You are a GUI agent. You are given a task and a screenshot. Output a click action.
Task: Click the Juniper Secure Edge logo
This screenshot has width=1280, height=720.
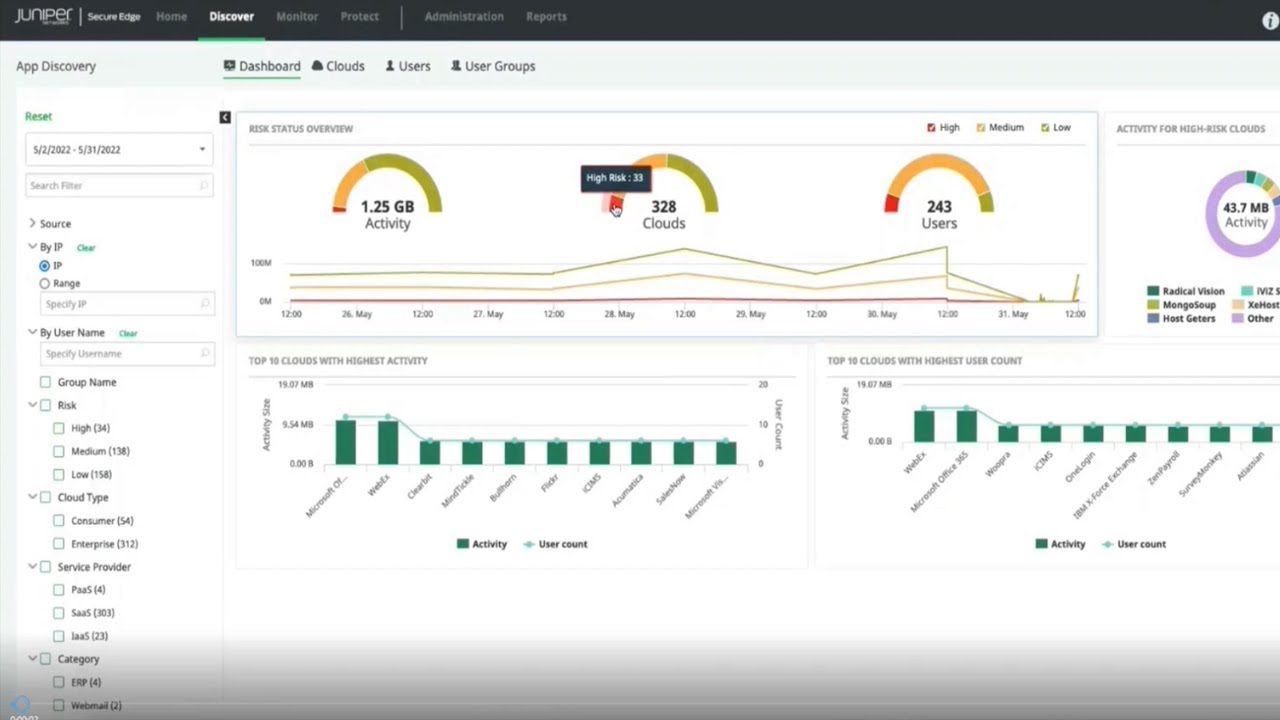coord(77,16)
